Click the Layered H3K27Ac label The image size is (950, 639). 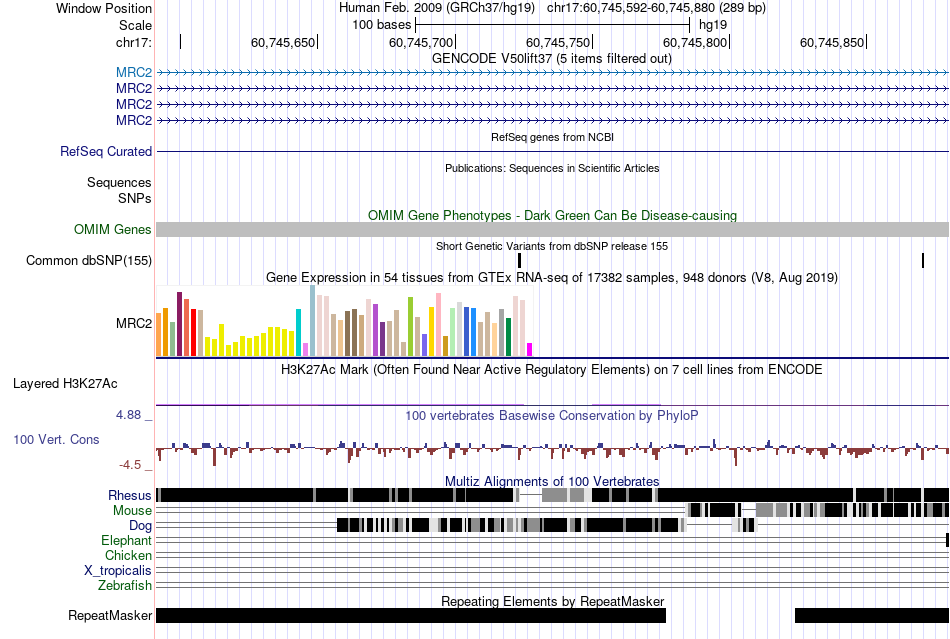click(x=65, y=383)
